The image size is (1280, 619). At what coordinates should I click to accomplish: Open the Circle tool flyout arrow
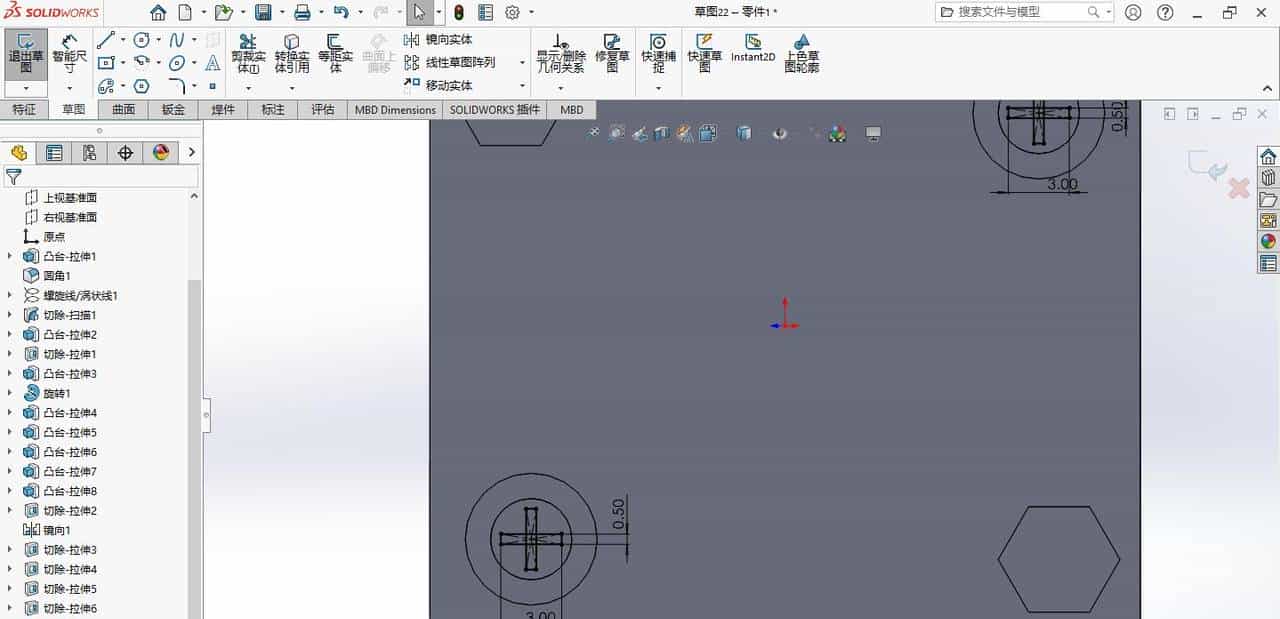[x=158, y=40]
